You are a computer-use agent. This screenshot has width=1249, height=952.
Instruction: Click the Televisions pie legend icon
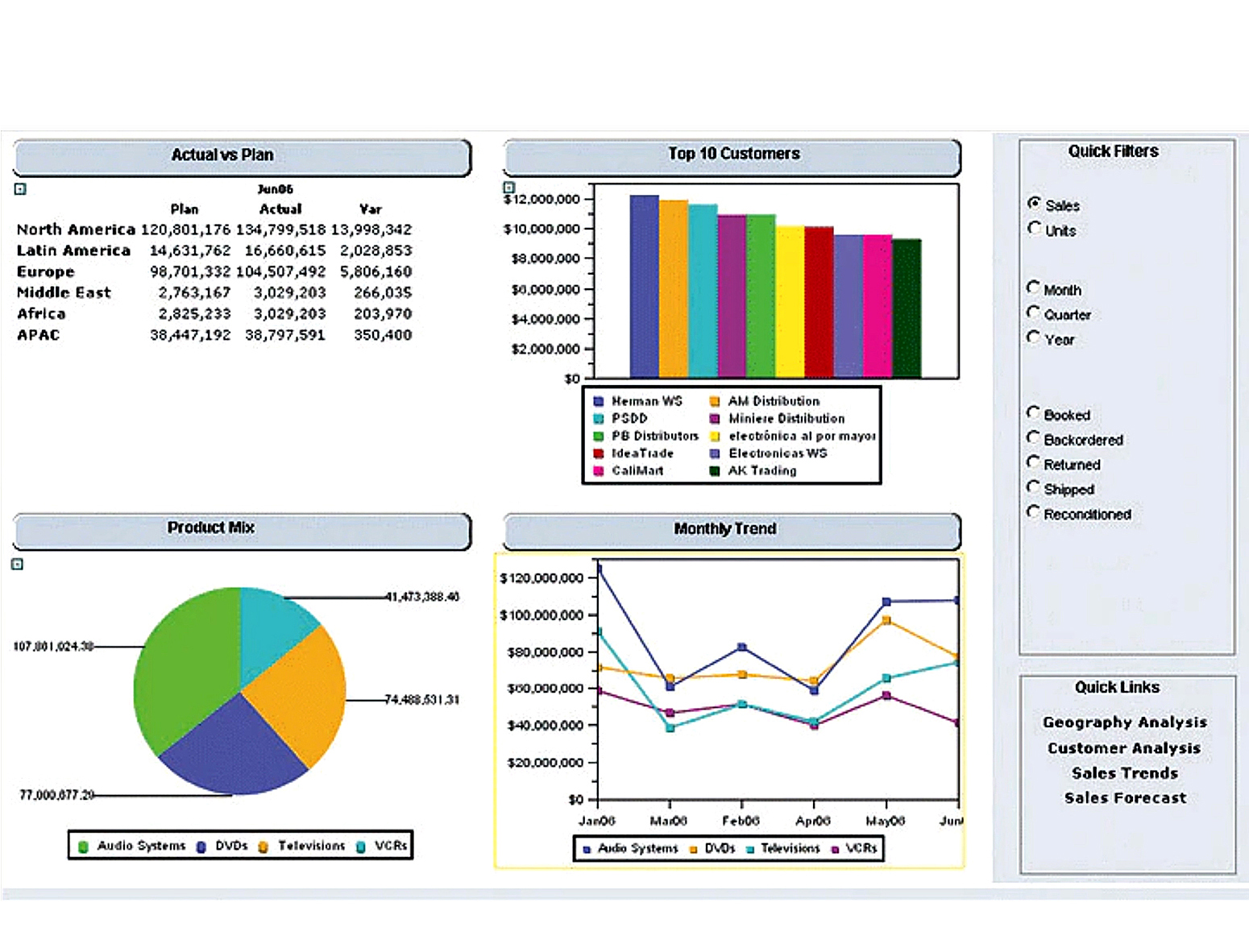click(263, 846)
